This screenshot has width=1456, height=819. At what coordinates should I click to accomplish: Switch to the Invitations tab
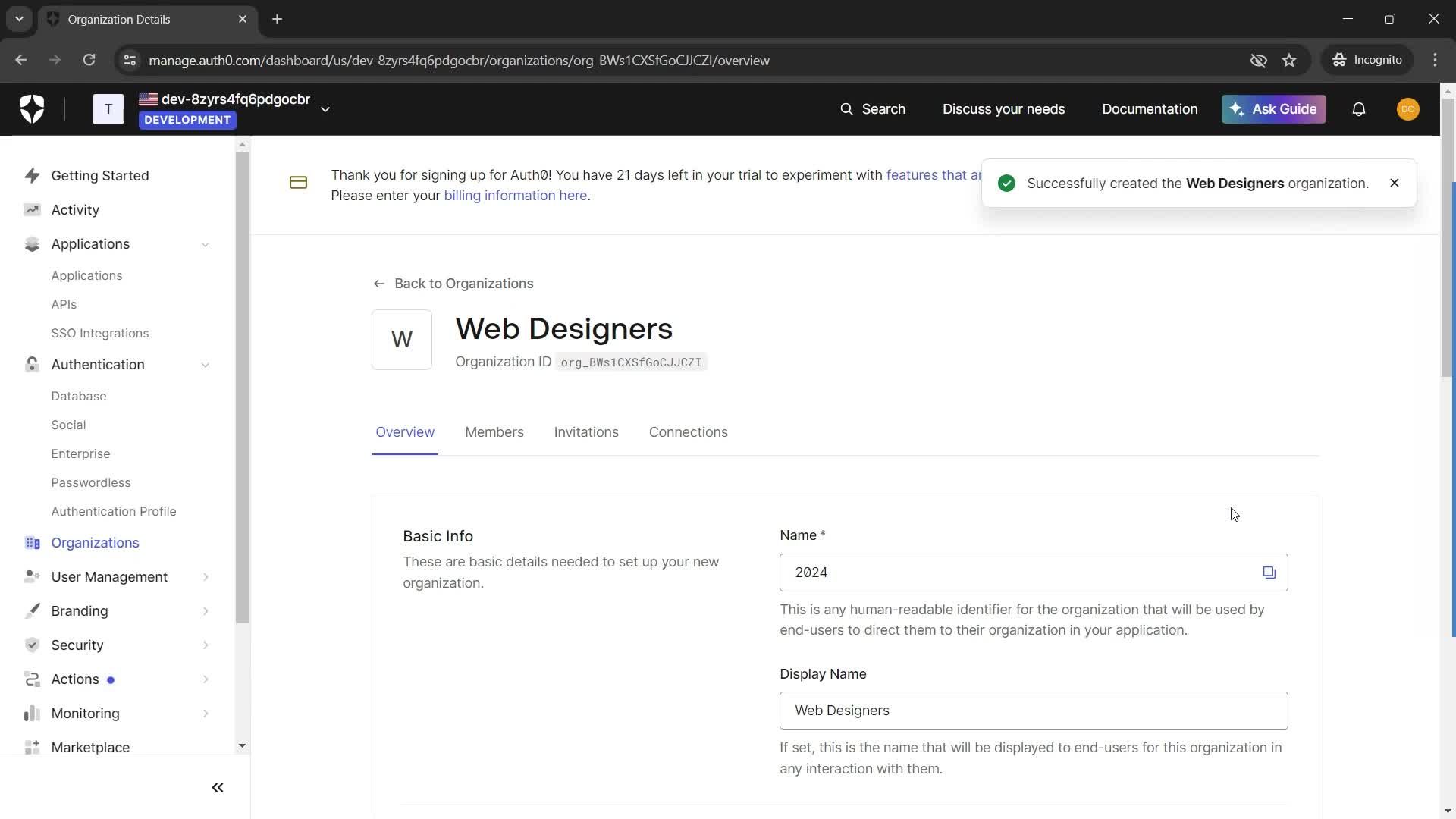pyautogui.click(x=586, y=432)
